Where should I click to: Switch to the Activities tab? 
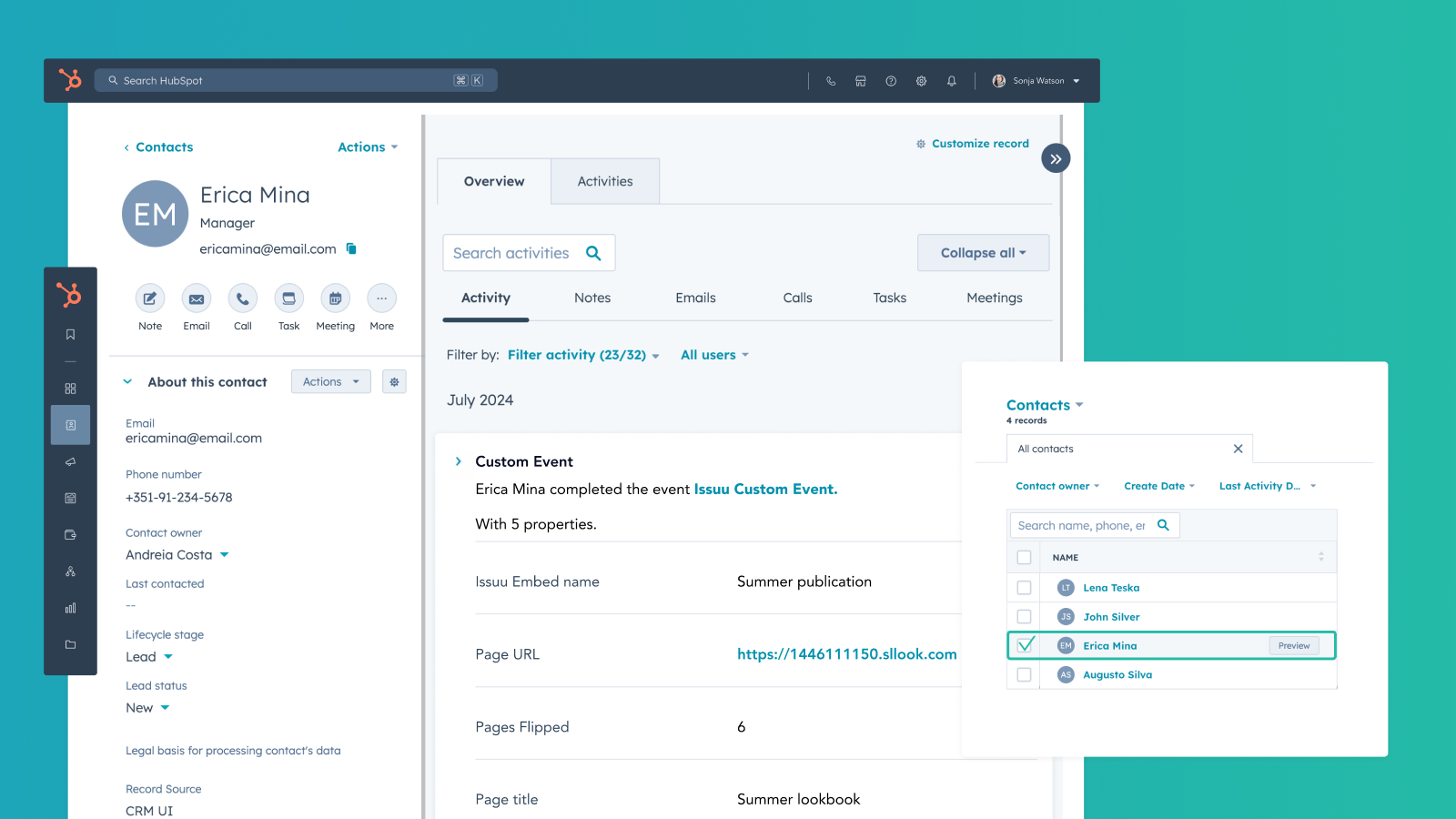pyautogui.click(x=605, y=181)
